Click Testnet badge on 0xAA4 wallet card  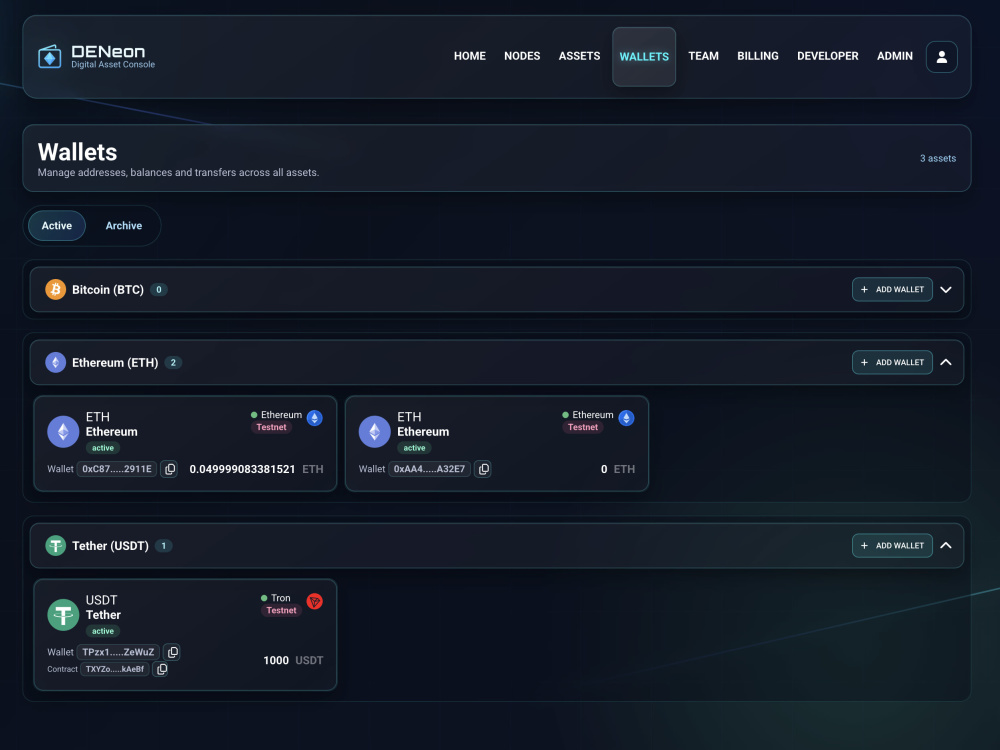[x=583, y=427]
